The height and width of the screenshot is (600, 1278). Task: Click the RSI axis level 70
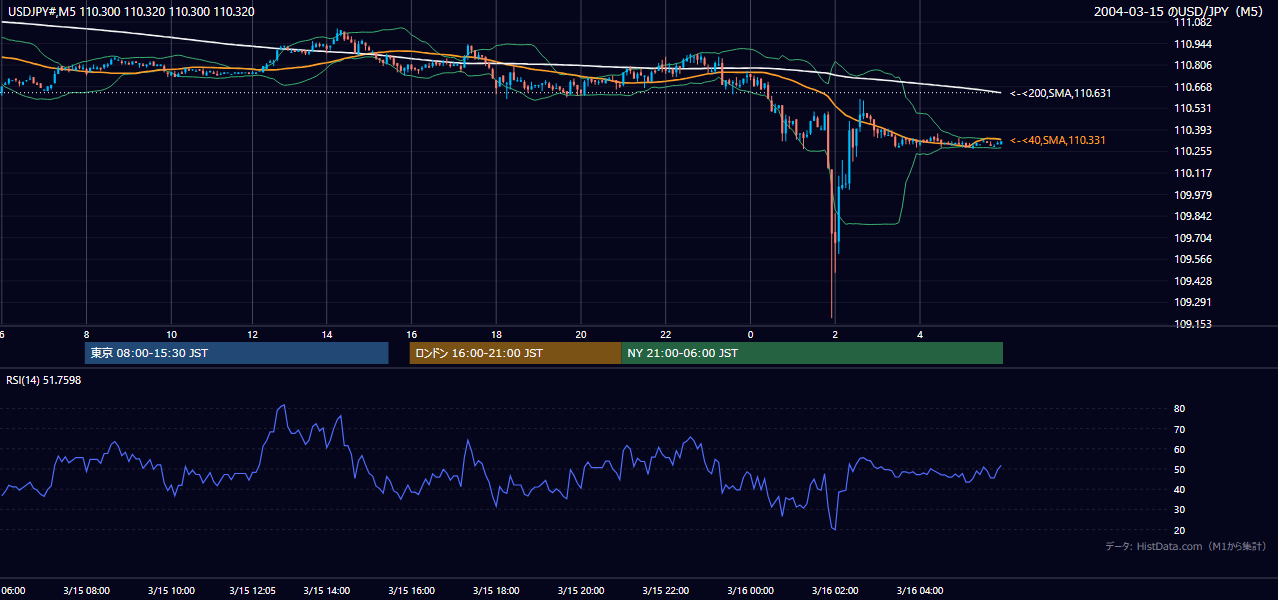1180,429
